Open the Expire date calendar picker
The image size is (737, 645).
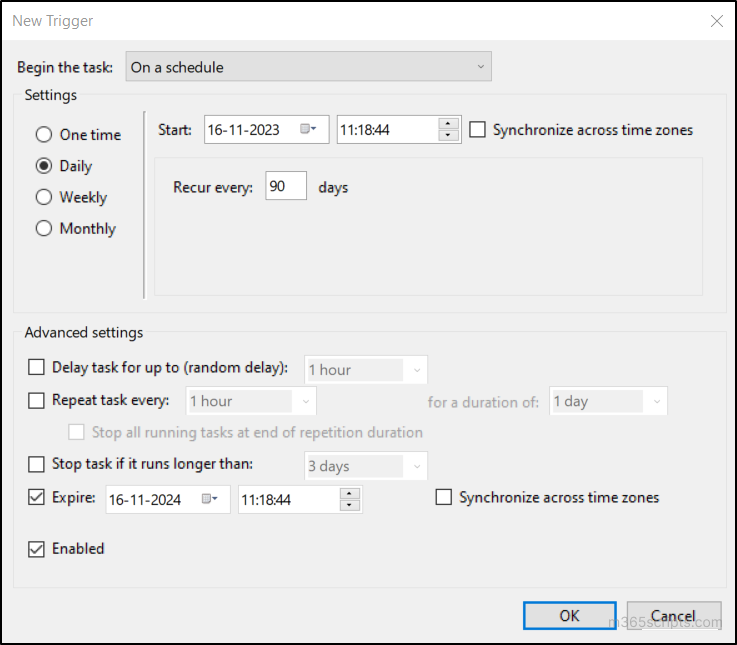click(210, 499)
